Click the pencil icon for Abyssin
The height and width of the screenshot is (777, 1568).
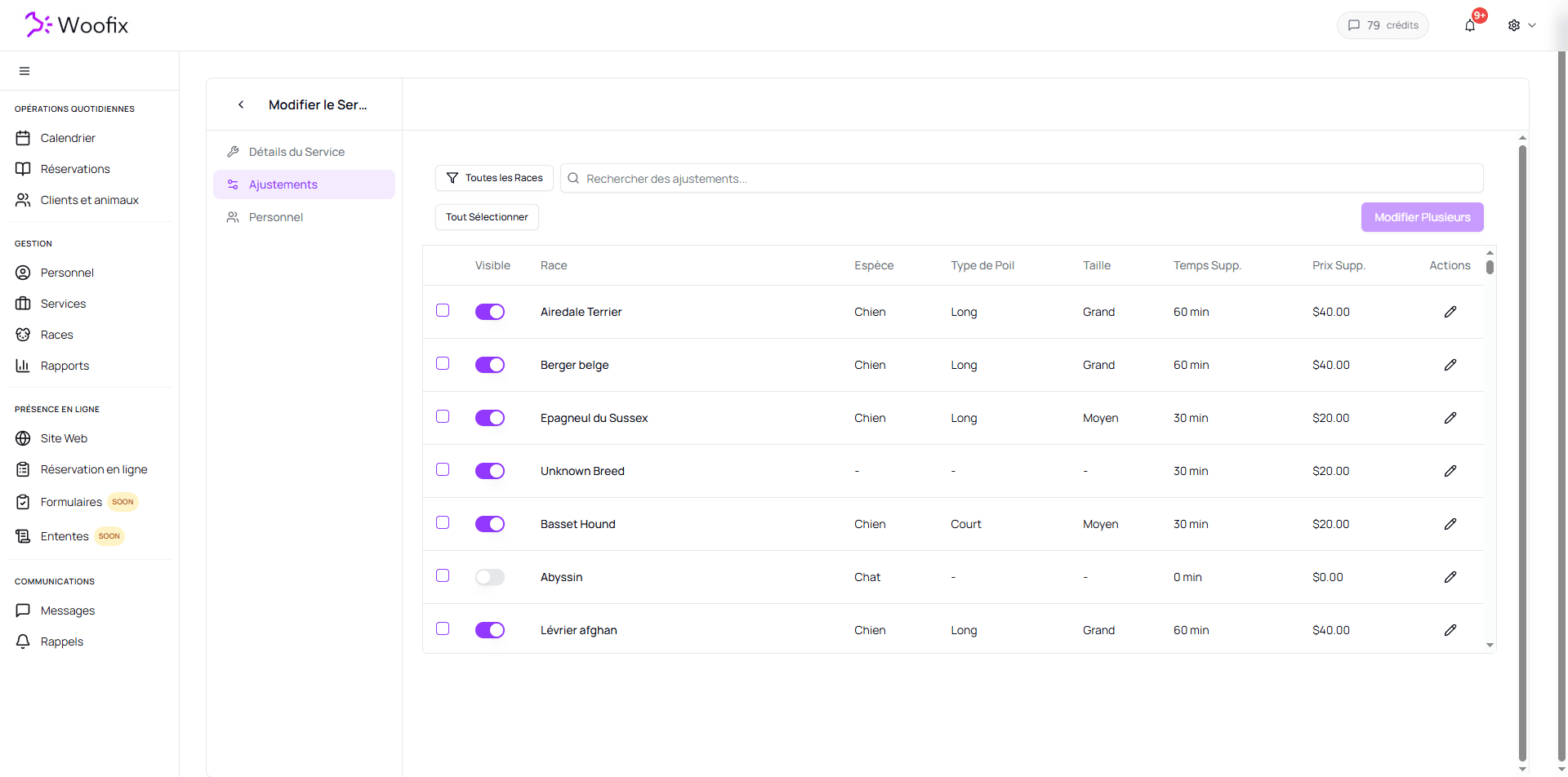(1450, 577)
